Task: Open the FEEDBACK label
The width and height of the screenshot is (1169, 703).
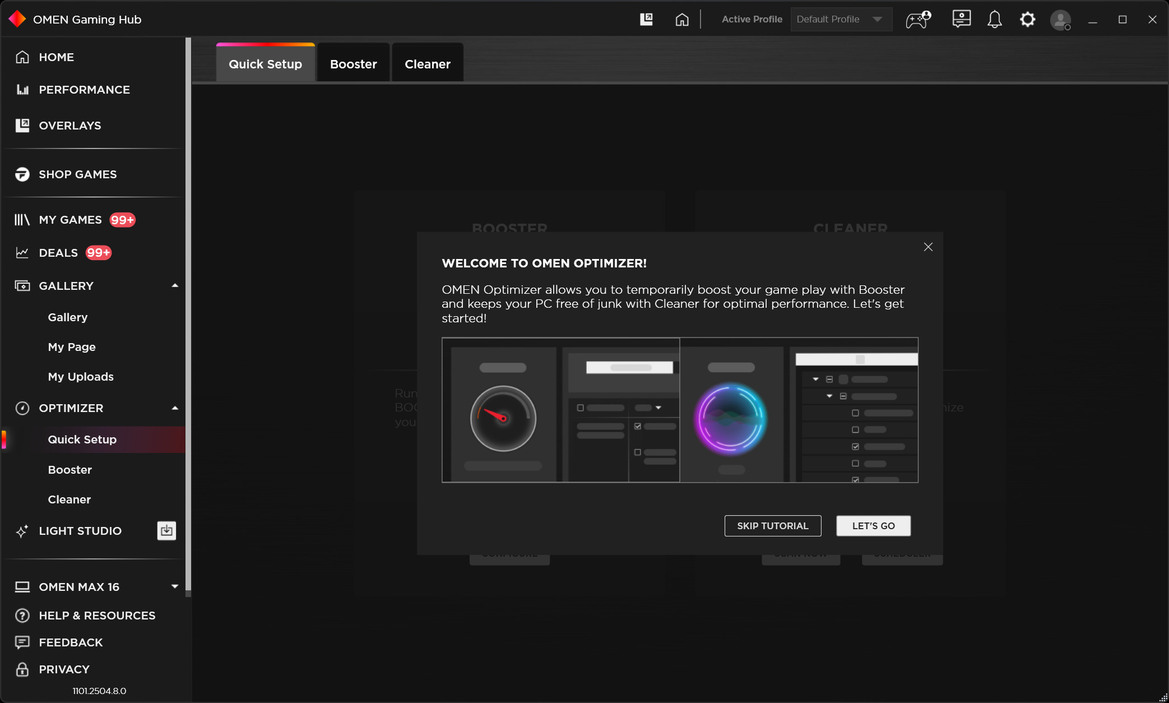Action: click(x=71, y=643)
